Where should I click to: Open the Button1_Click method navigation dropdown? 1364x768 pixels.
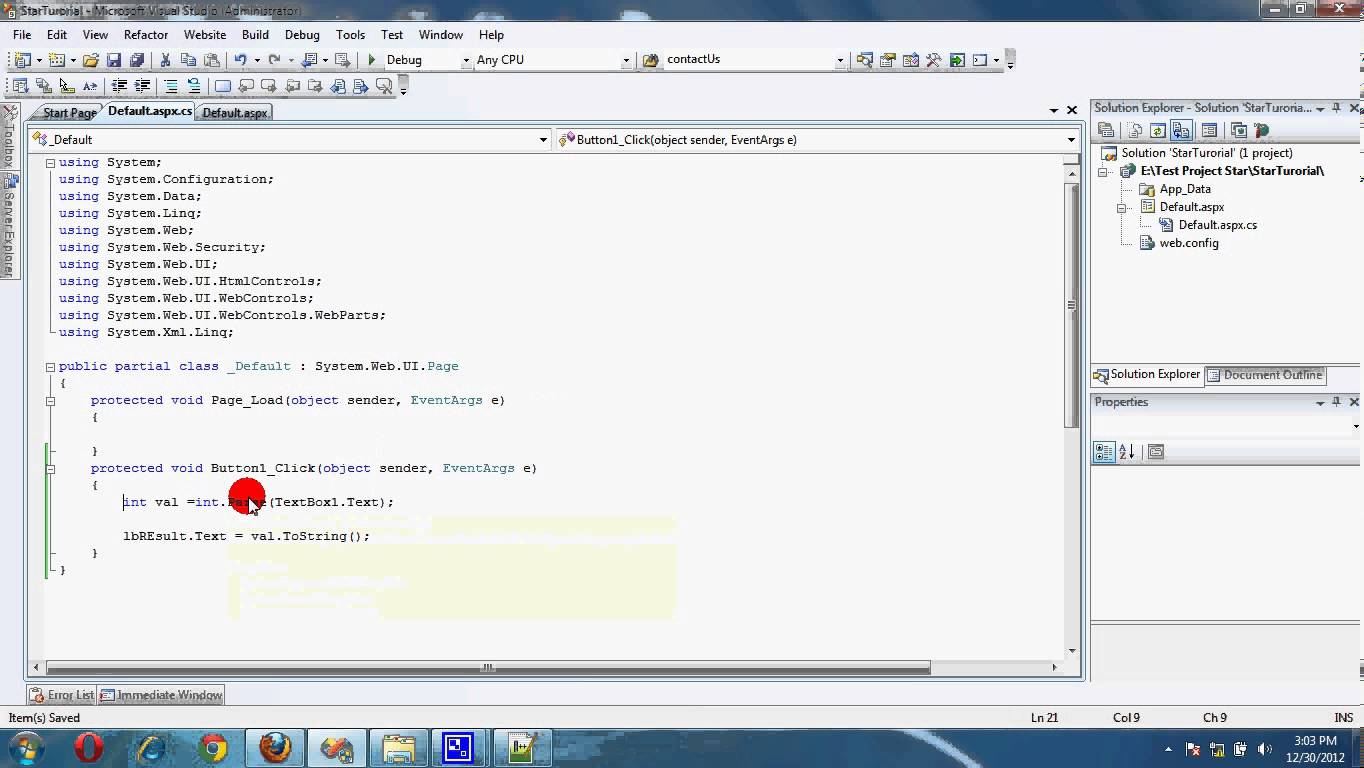pyautogui.click(x=1070, y=139)
